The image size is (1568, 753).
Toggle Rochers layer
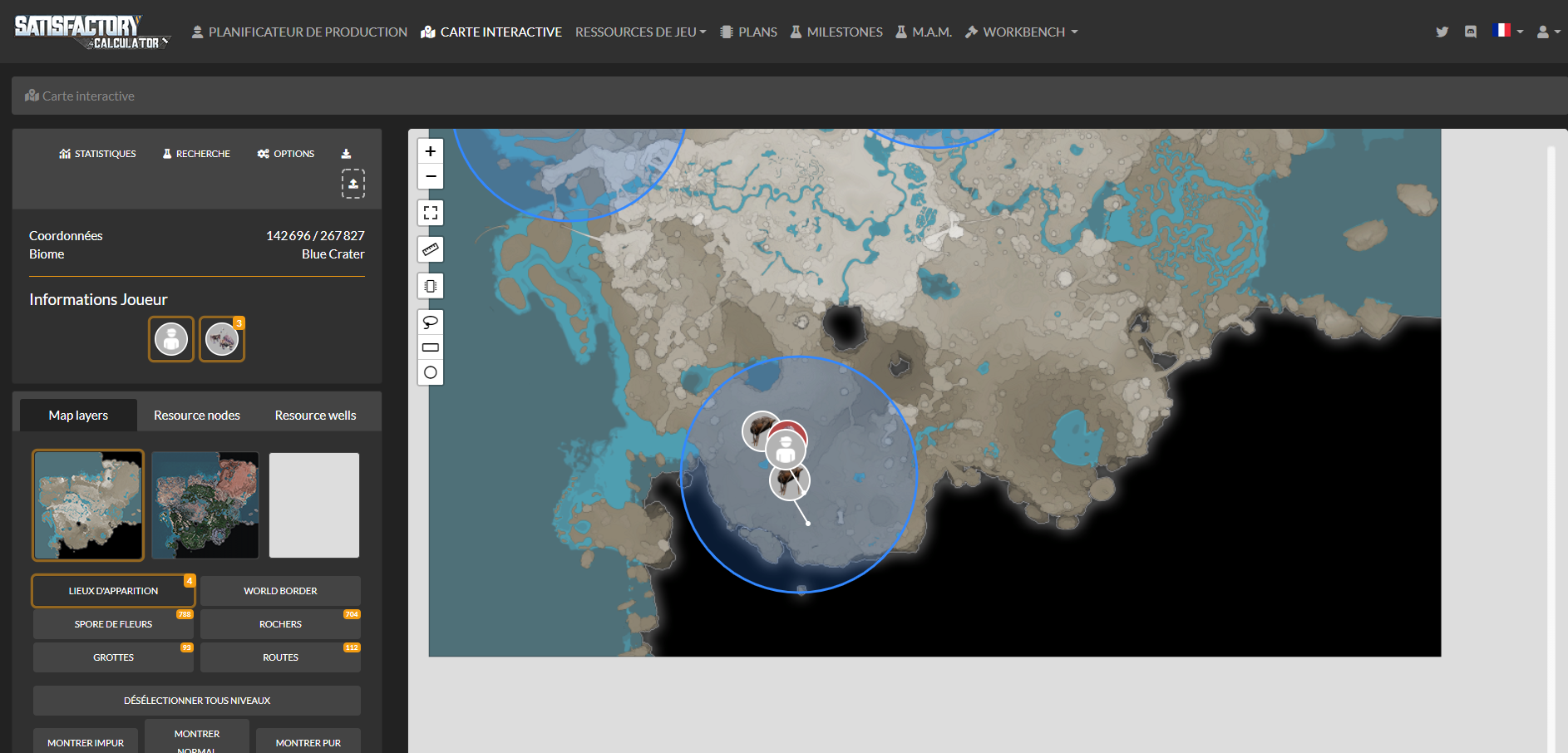point(280,624)
